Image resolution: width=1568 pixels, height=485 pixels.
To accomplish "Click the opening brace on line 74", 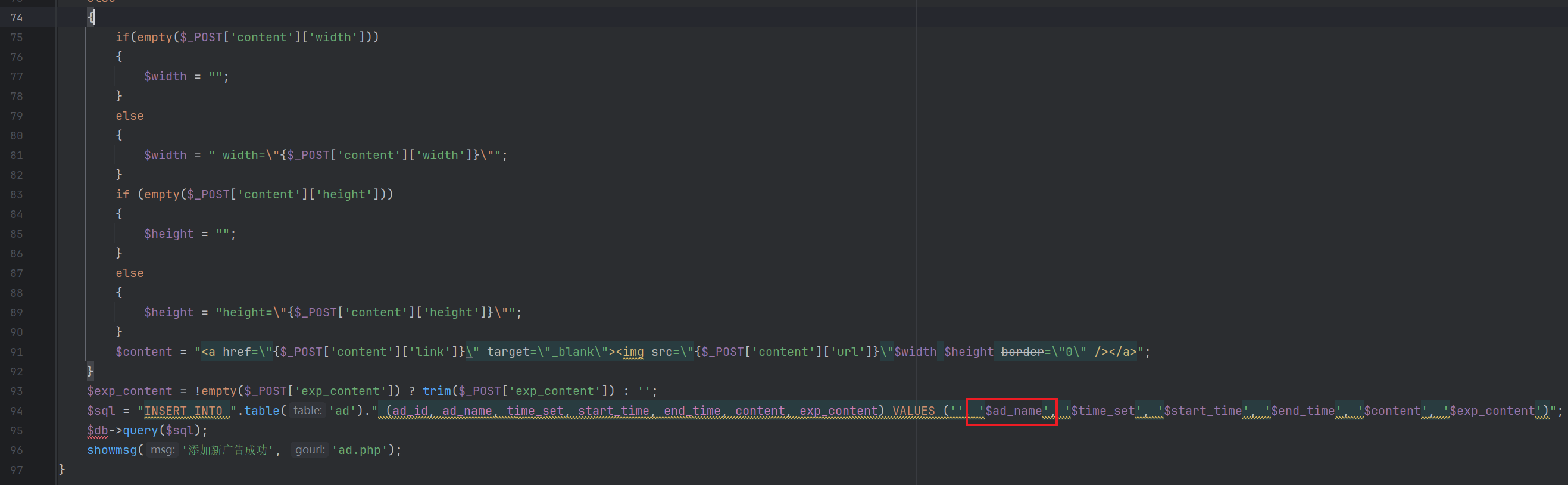I will click(x=90, y=17).
